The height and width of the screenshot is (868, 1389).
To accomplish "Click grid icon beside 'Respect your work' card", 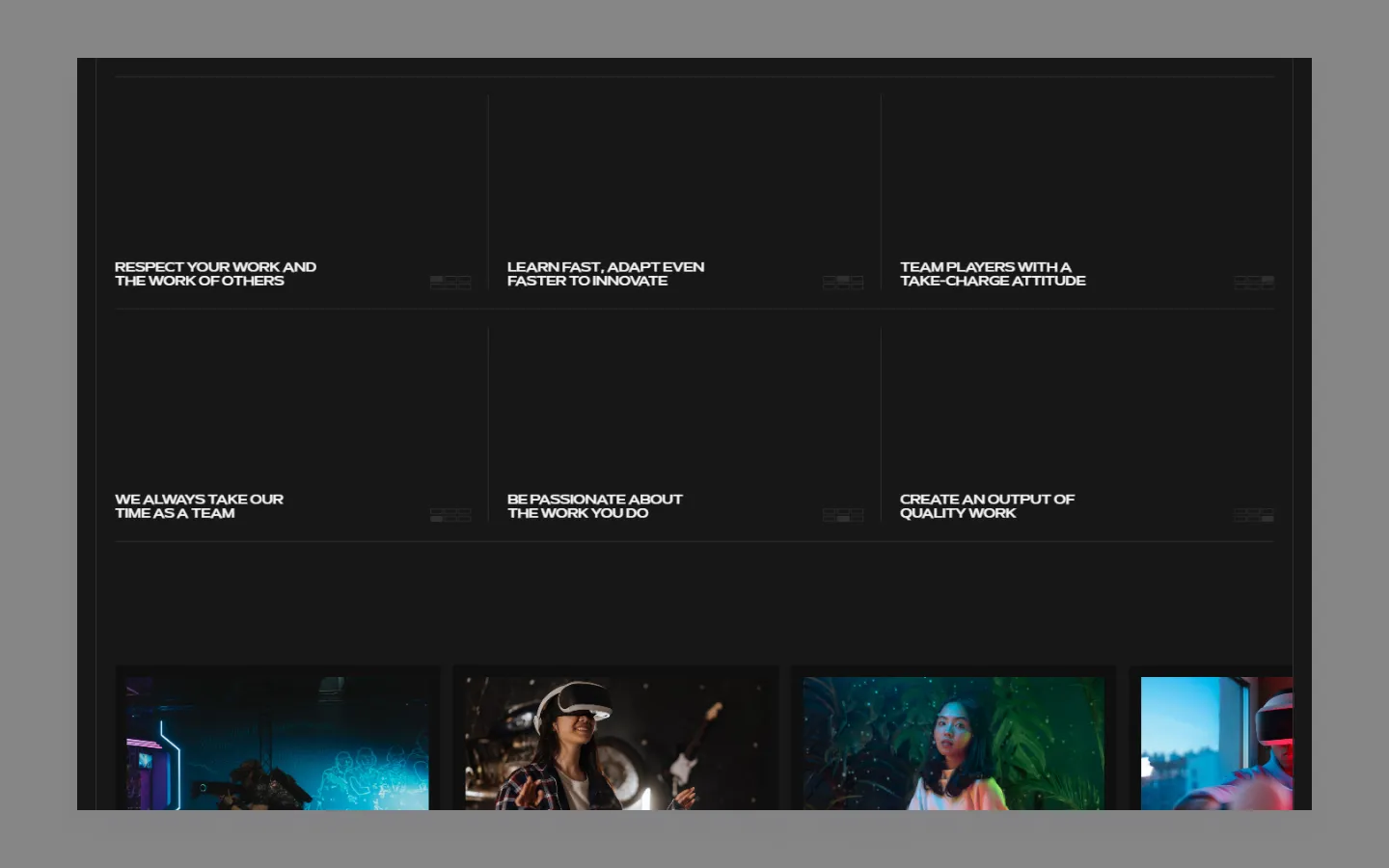I will [450, 282].
